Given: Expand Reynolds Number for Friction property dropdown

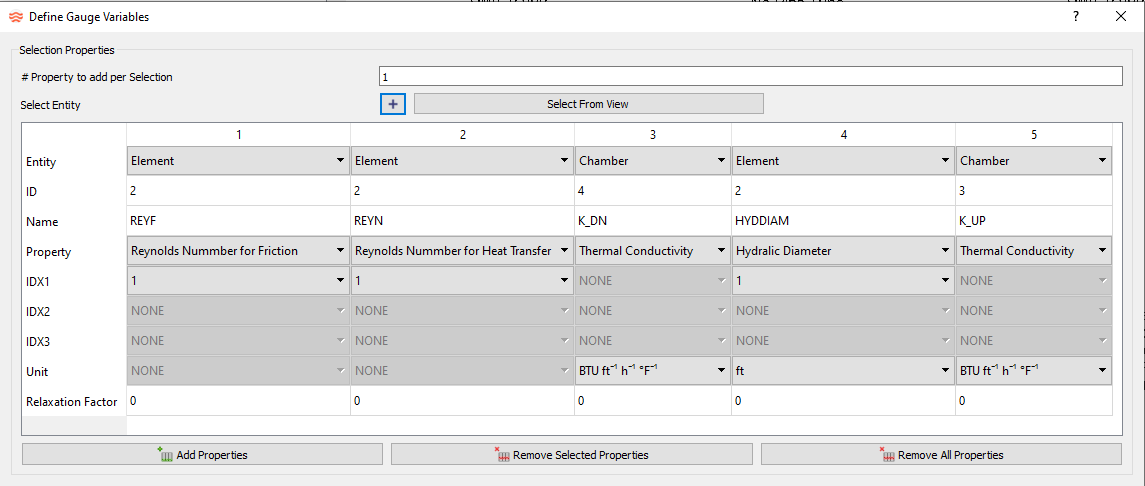Looking at the screenshot, I should point(238,251).
